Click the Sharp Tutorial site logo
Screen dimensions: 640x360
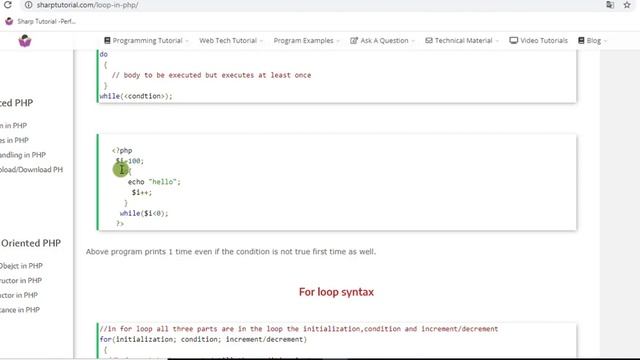25,41
